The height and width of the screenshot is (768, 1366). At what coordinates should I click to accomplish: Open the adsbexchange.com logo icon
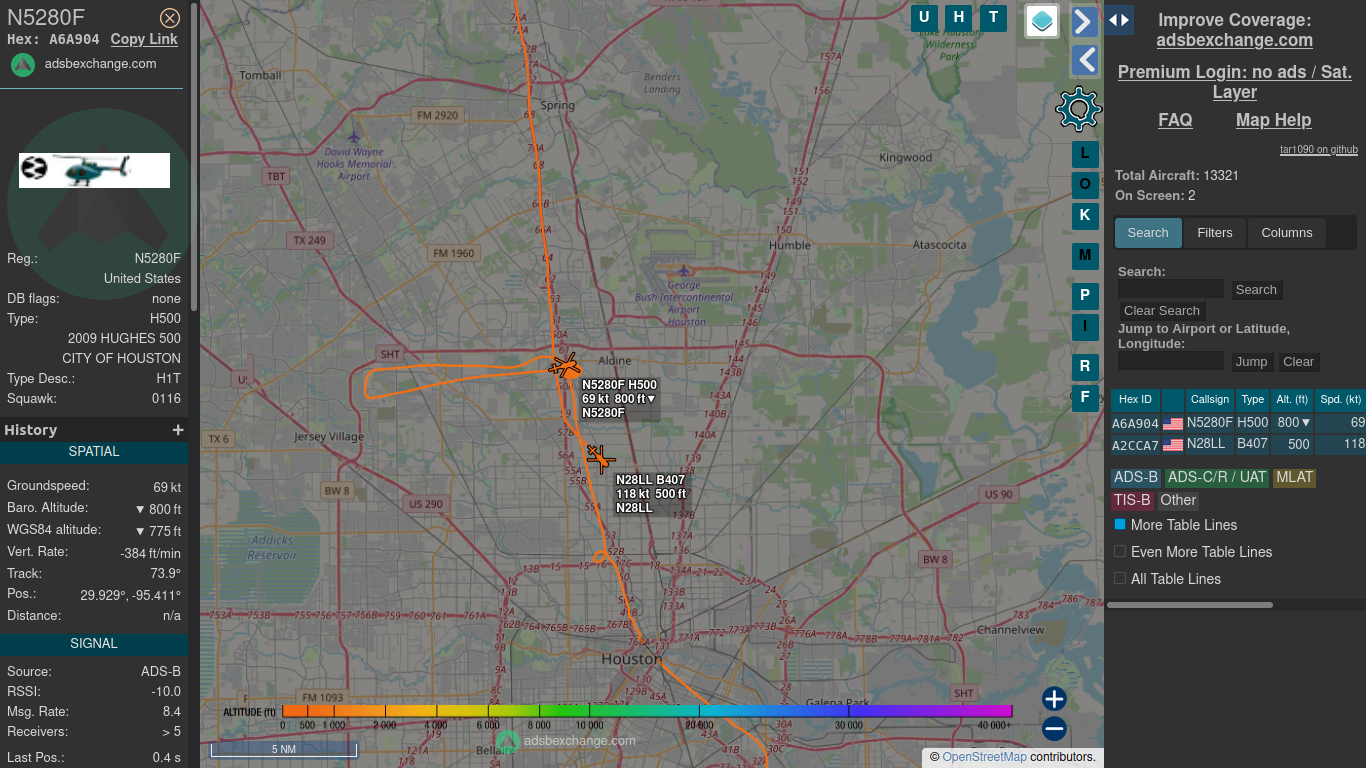[x=24, y=65]
